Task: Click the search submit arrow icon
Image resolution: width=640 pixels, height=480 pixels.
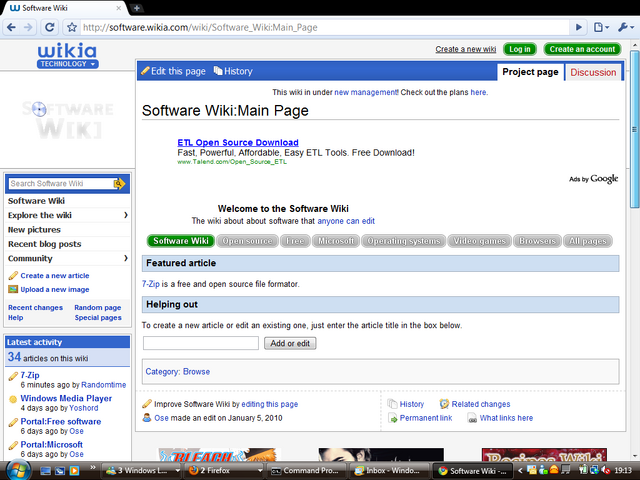Action: click(x=120, y=184)
